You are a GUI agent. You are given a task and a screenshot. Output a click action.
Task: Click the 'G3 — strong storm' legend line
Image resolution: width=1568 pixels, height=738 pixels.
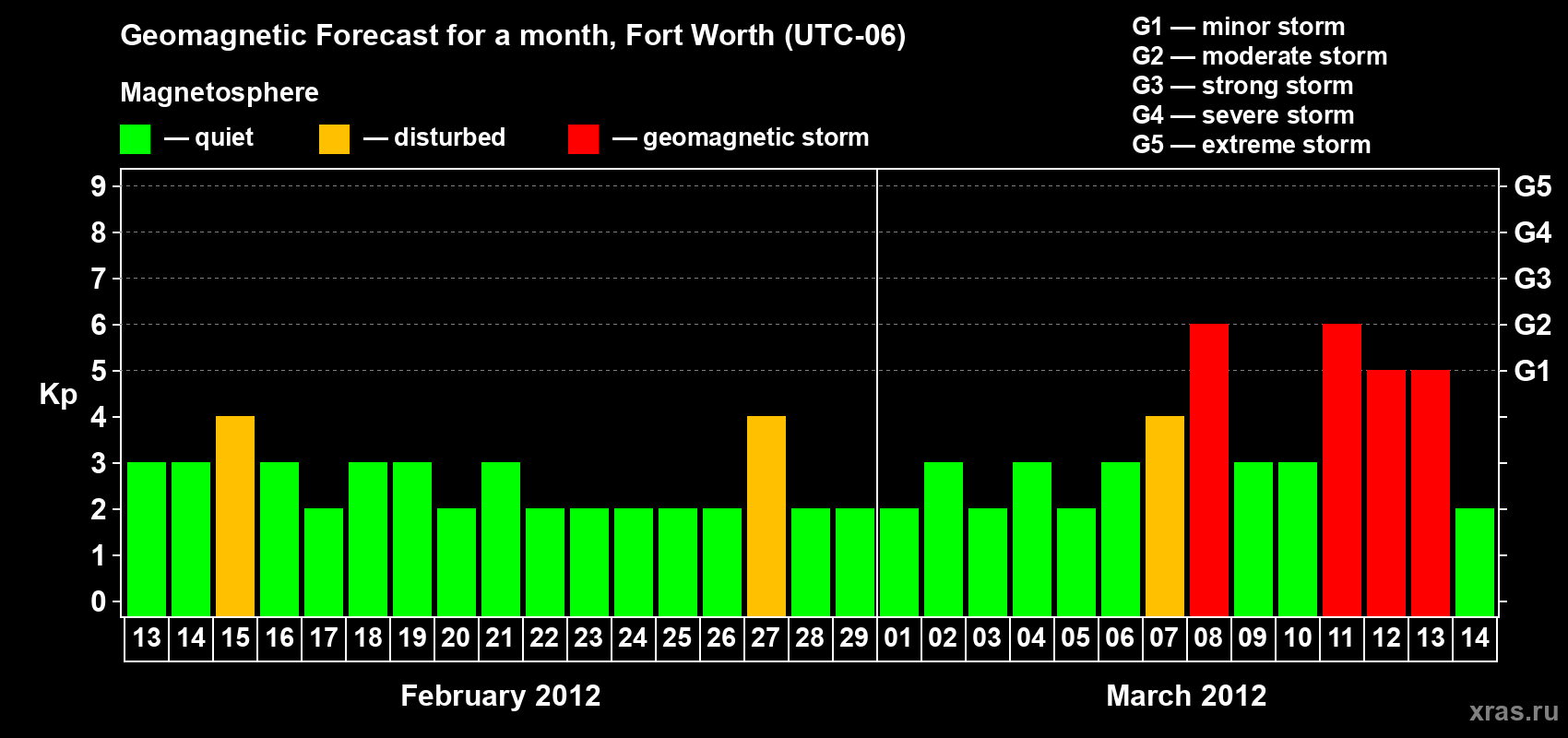tap(1242, 86)
